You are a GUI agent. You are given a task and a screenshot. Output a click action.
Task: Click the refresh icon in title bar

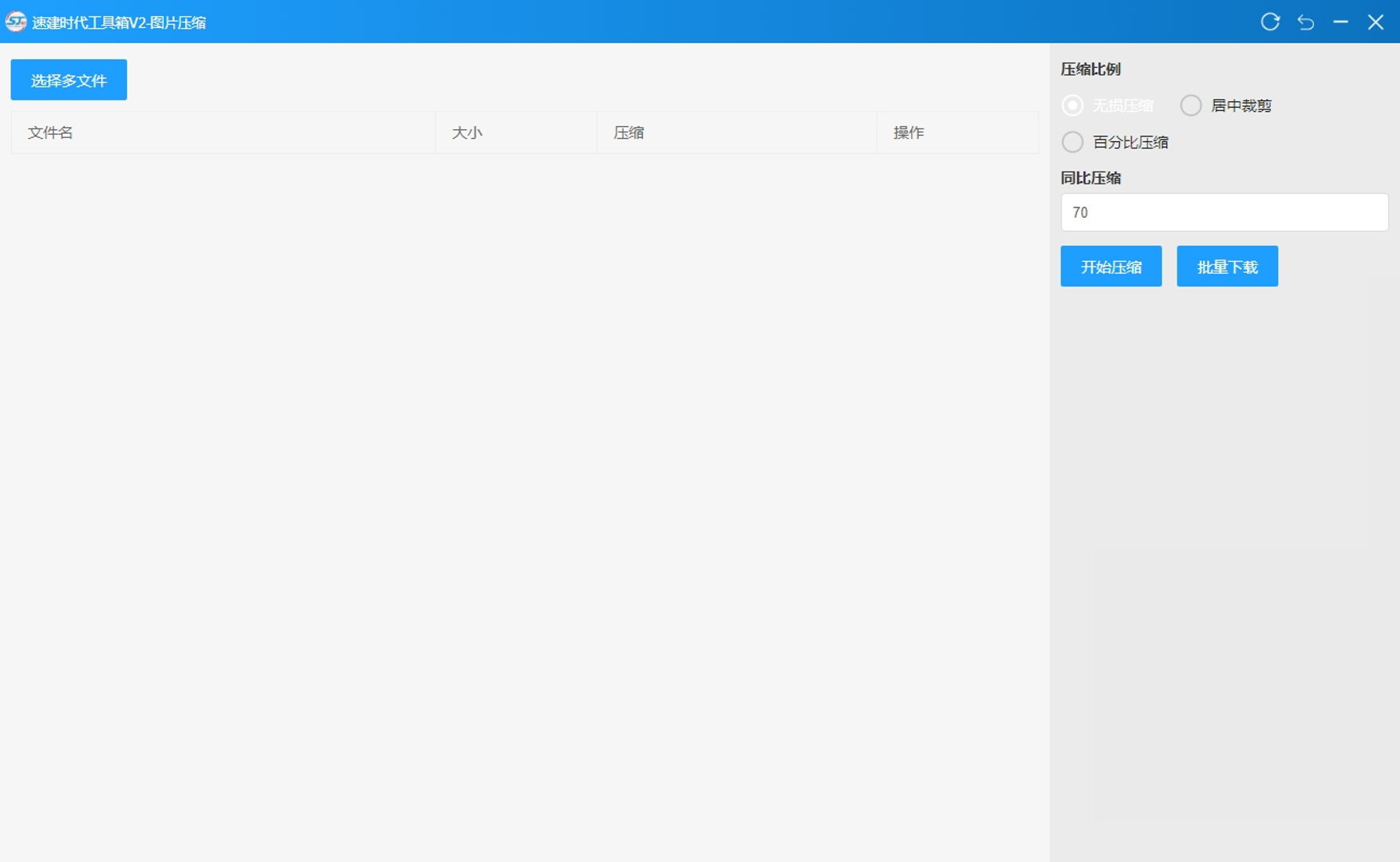coord(1270,22)
